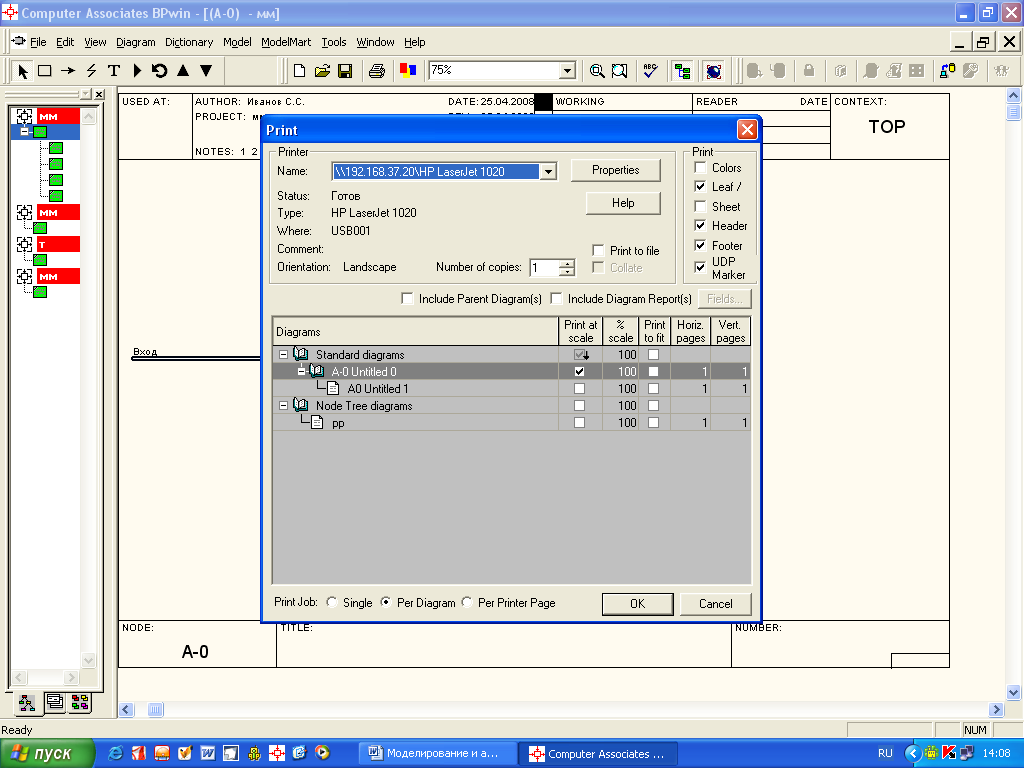The height and width of the screenshot is (768, 1024).
Task: Select the Per Printer Page option
Action: pyautogui.click(x=467, y=602)
